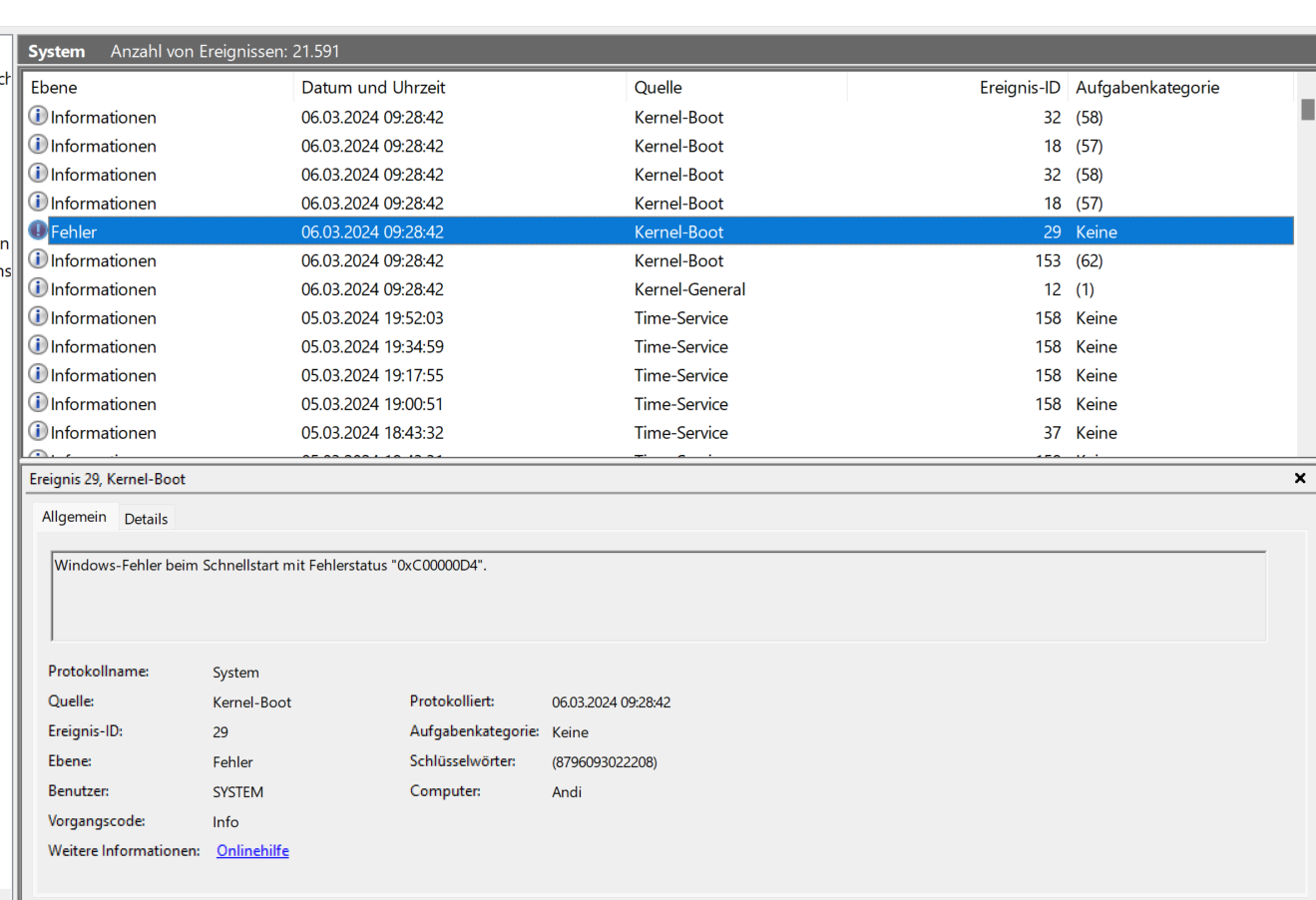Click the error description text box

tap(658, 595)
